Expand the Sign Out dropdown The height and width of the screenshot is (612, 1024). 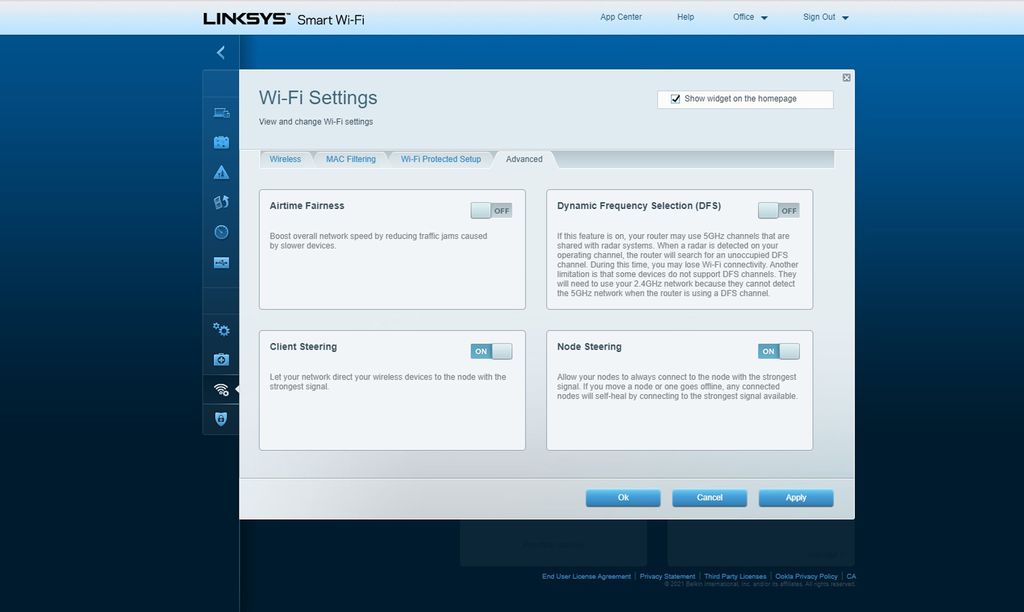click(x=824, y=17)
